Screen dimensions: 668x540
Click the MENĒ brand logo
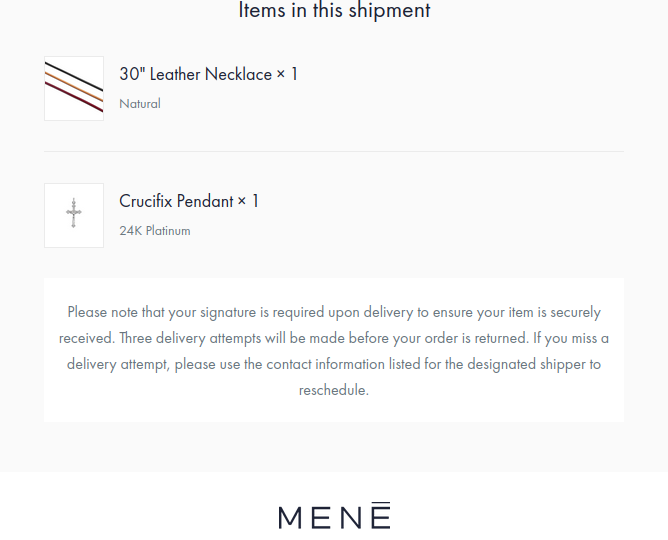(x=334, y=516)
